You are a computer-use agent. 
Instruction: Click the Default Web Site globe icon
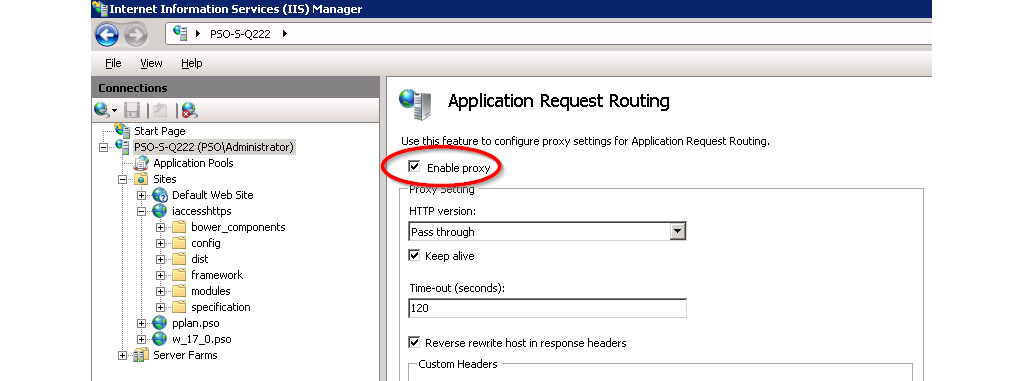(160, 195)
